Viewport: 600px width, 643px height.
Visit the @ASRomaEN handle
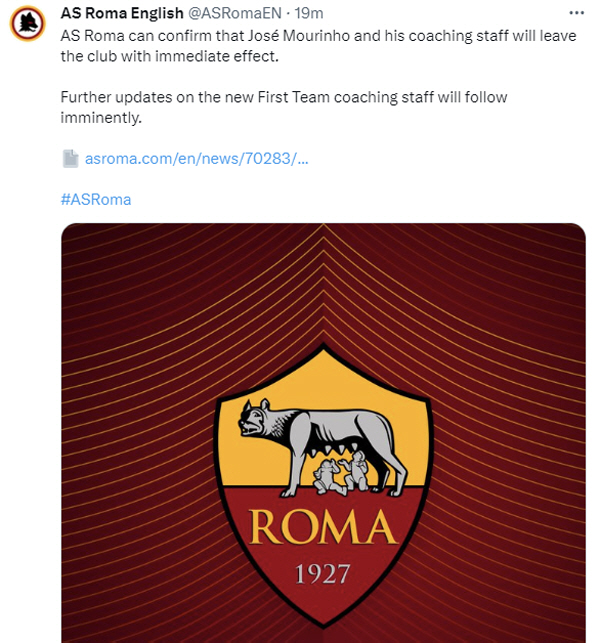[x=235, y=13]
